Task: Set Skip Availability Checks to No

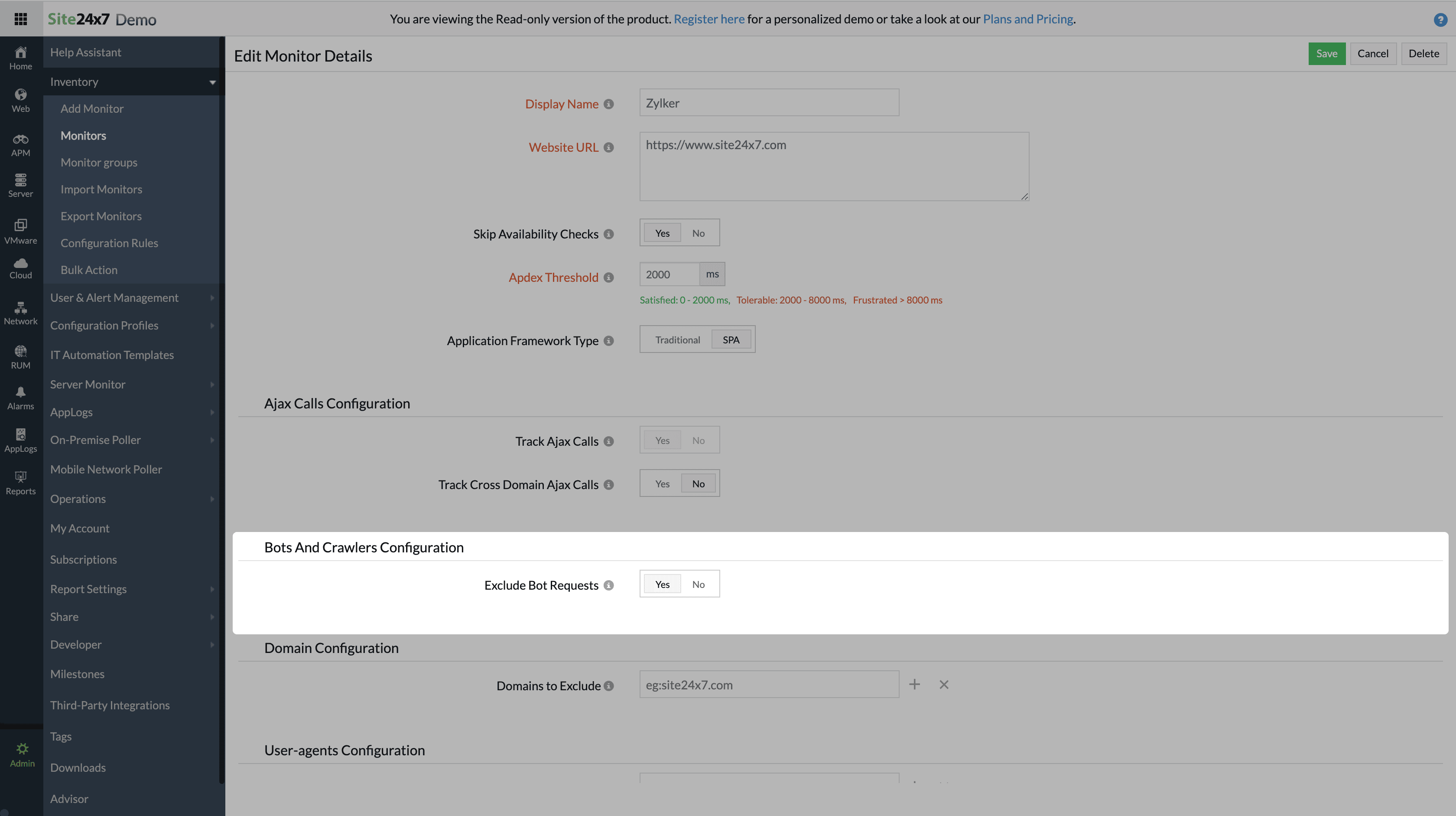Action: [x=698, y=232]
